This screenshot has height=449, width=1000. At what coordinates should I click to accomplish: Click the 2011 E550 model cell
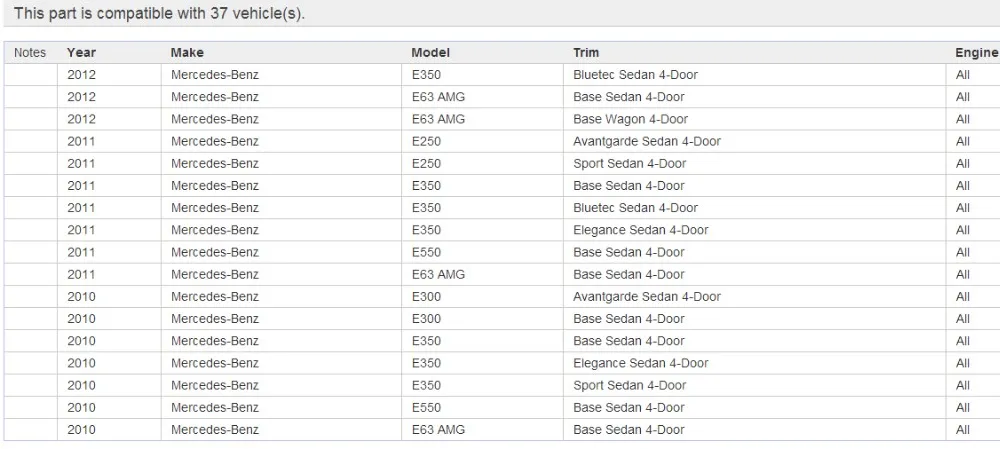pyautogui.click(x=426, y=252)
